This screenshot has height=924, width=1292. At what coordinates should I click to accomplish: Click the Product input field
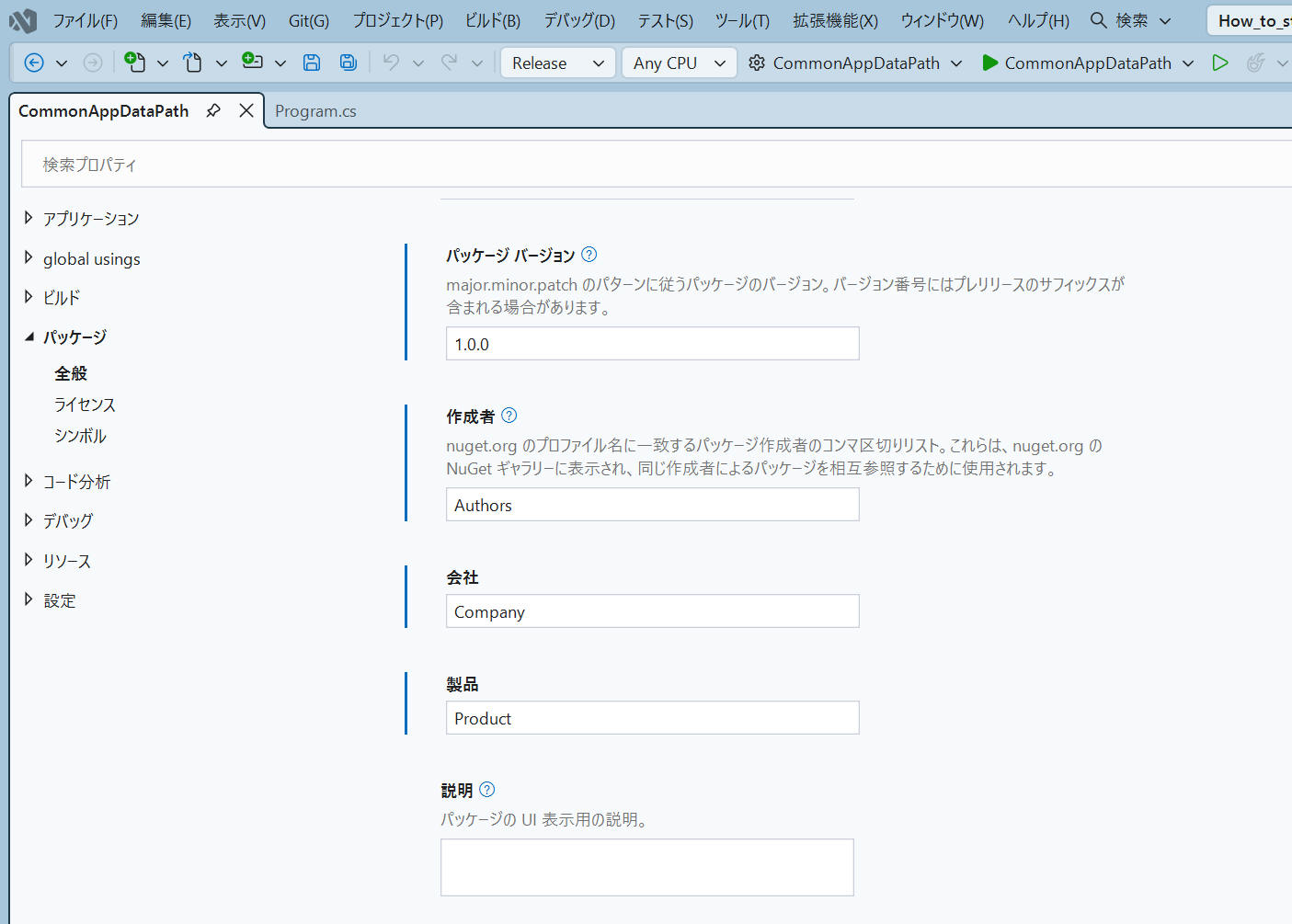point(653,718)
